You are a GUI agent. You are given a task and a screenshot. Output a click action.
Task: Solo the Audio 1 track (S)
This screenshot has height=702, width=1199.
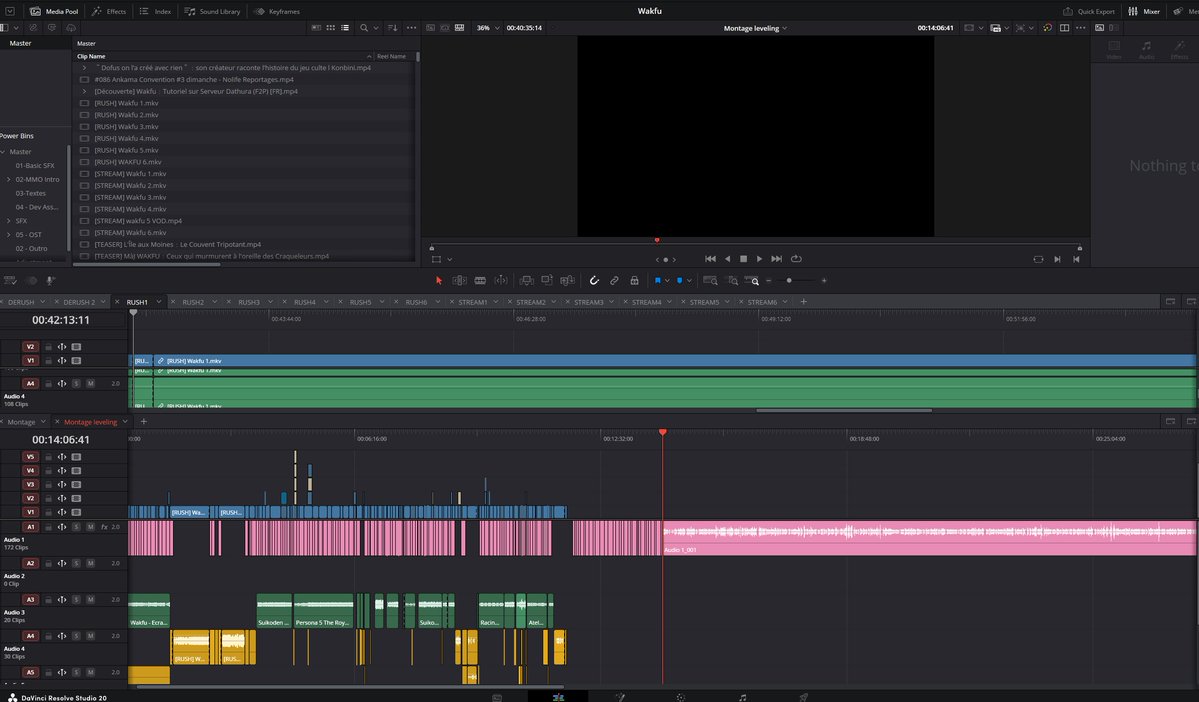(x=76, y=527)
